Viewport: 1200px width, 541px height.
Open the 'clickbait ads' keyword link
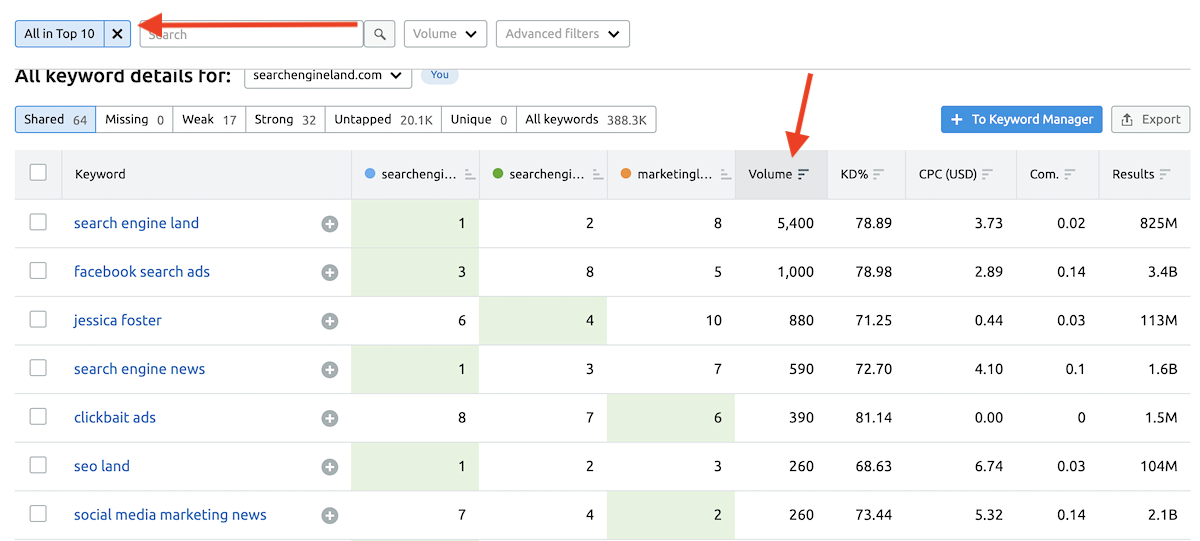click(115, 418)
